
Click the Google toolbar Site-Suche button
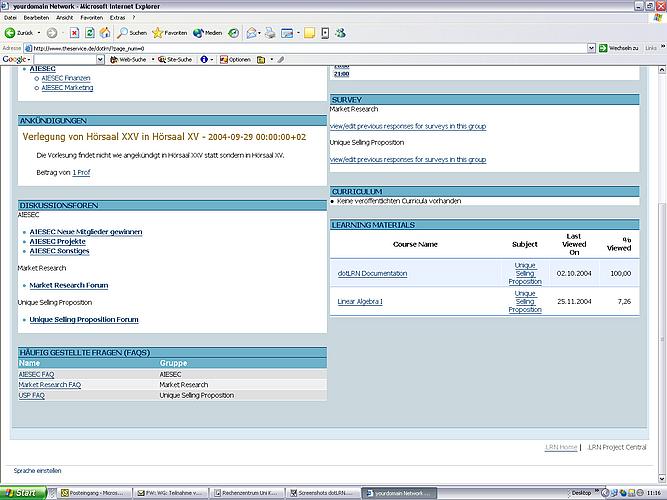tap(175, 60)
